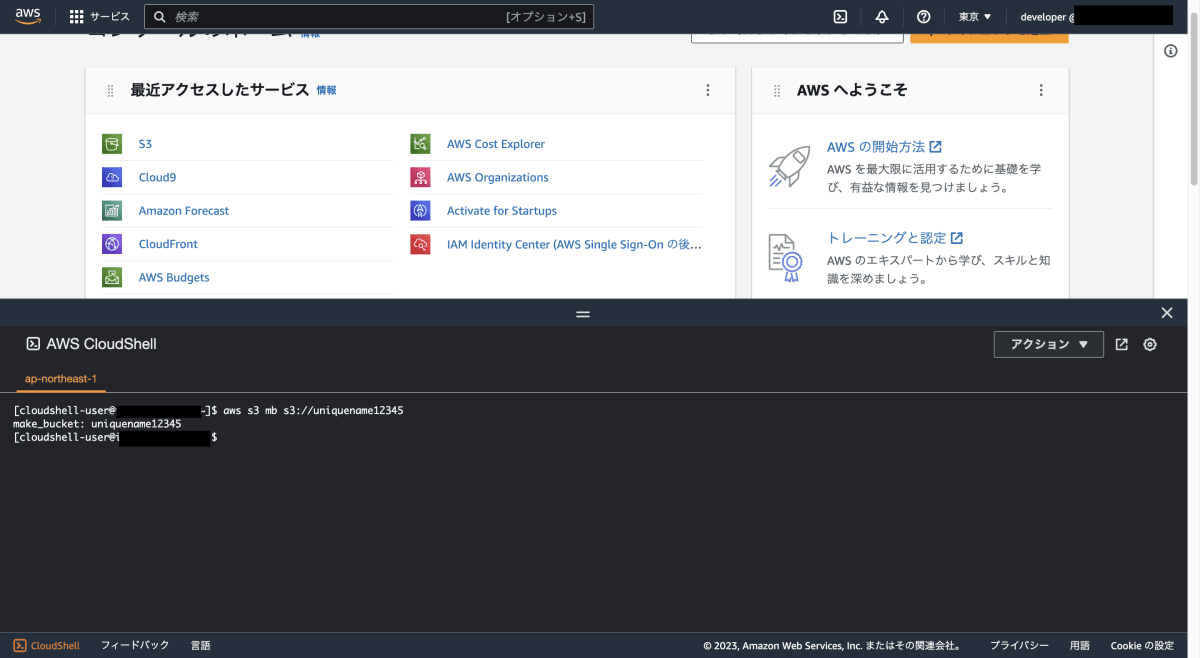The height and width of the screenshot is (658, 1200).
Task: Click 情報 link next to 最近アクセスしたサービス
Action: 326,90
